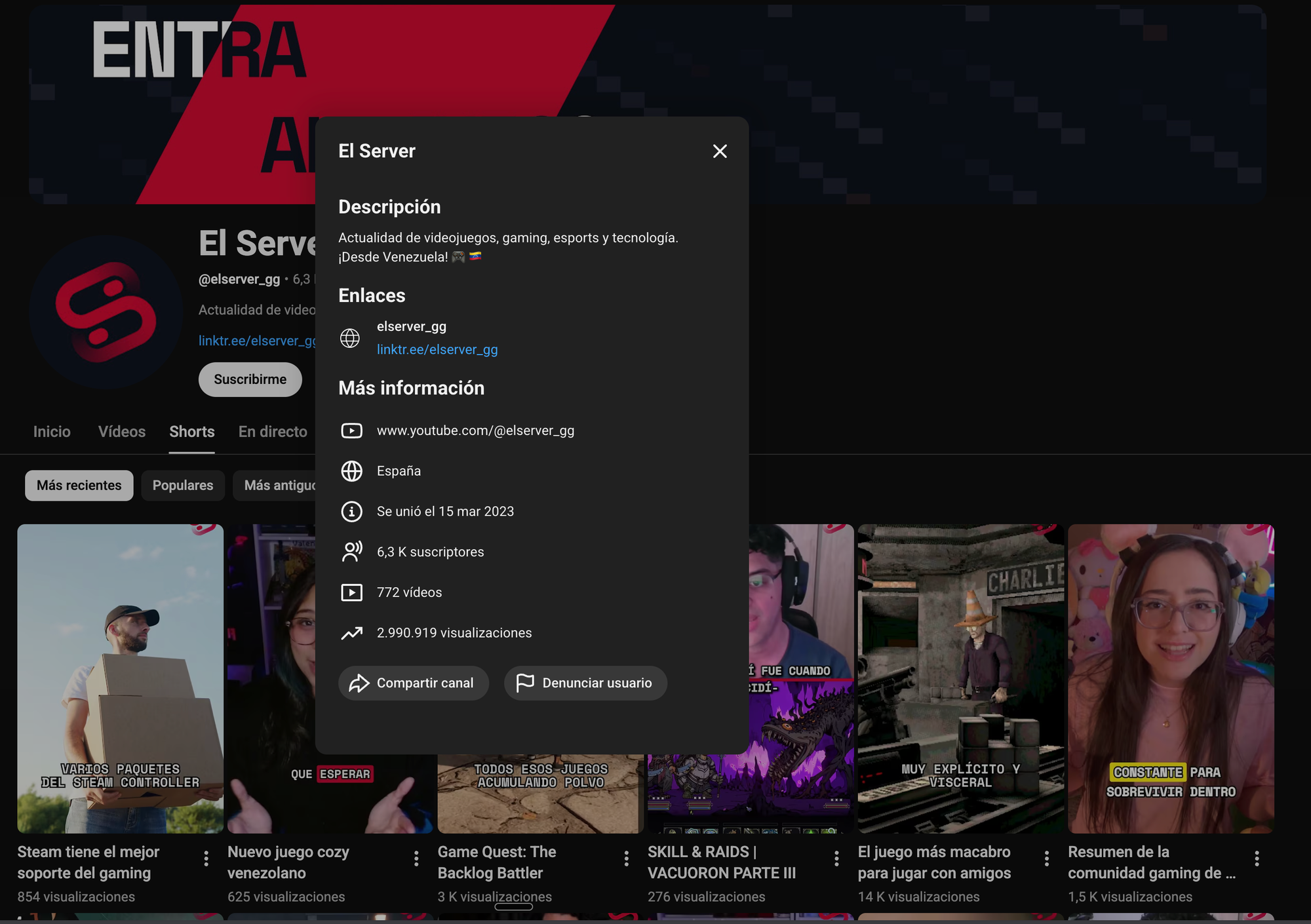Click the info icon beside the join date

click(351, 511)
